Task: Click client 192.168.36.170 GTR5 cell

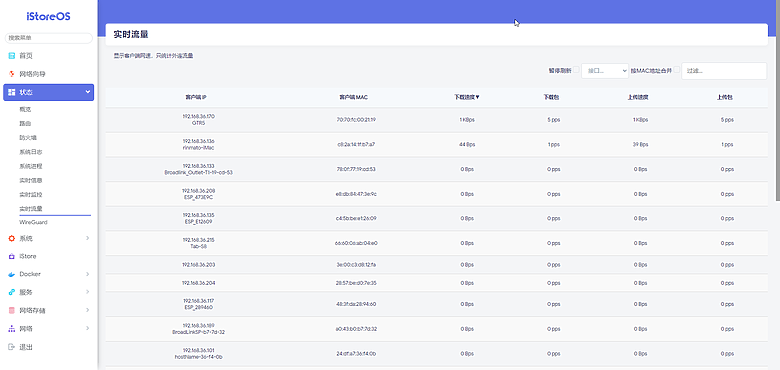Action: coord(198,119)
